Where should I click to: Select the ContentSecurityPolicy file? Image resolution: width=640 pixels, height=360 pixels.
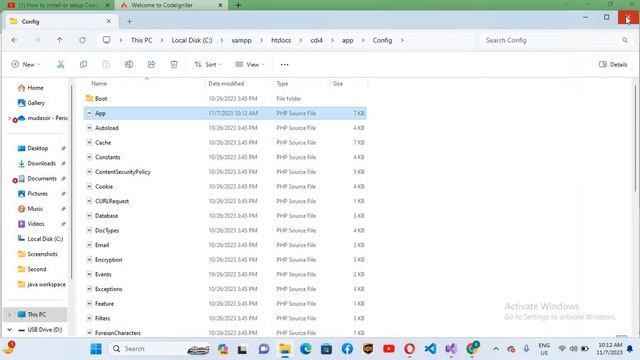225,172
